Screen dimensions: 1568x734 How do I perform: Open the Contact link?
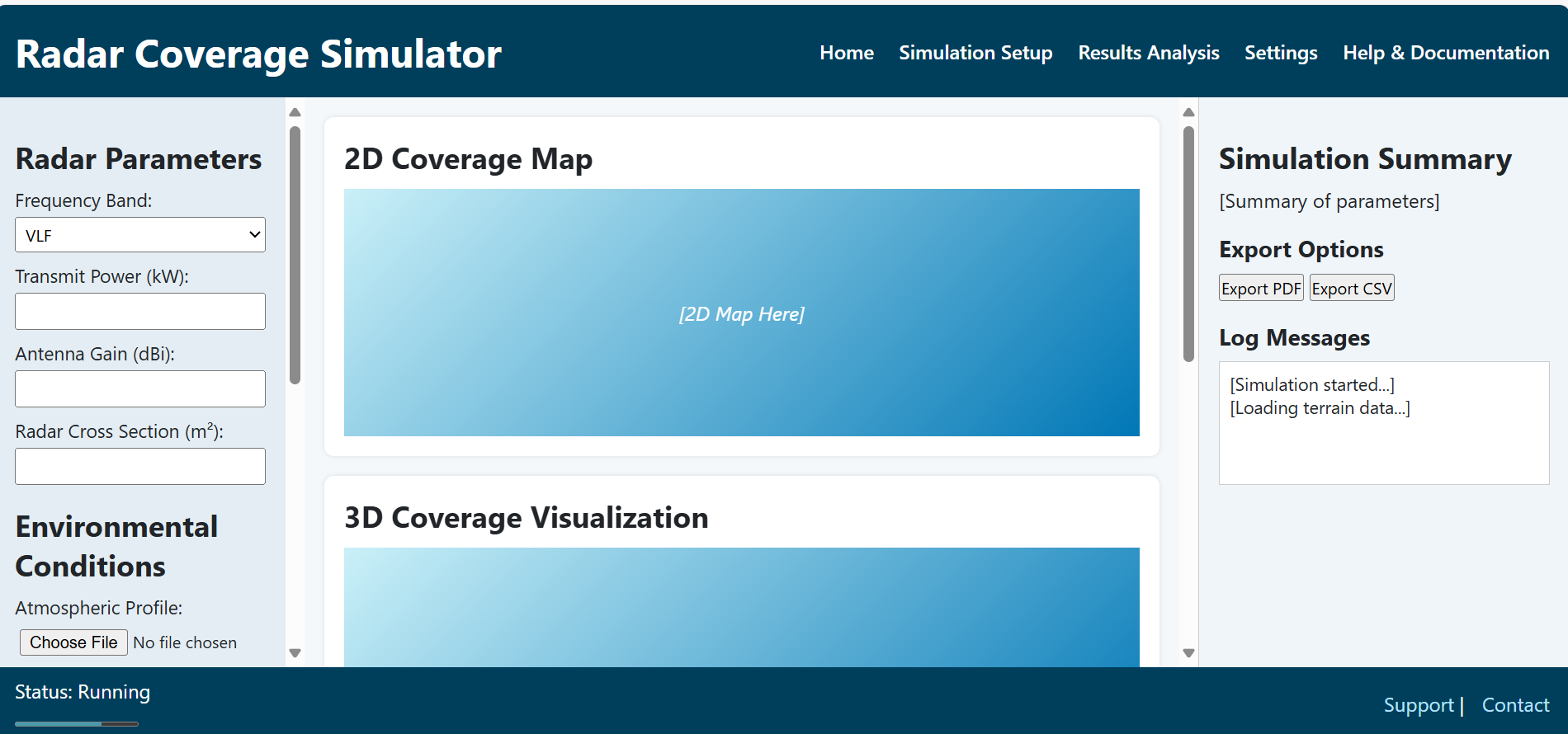[1515, 705]
